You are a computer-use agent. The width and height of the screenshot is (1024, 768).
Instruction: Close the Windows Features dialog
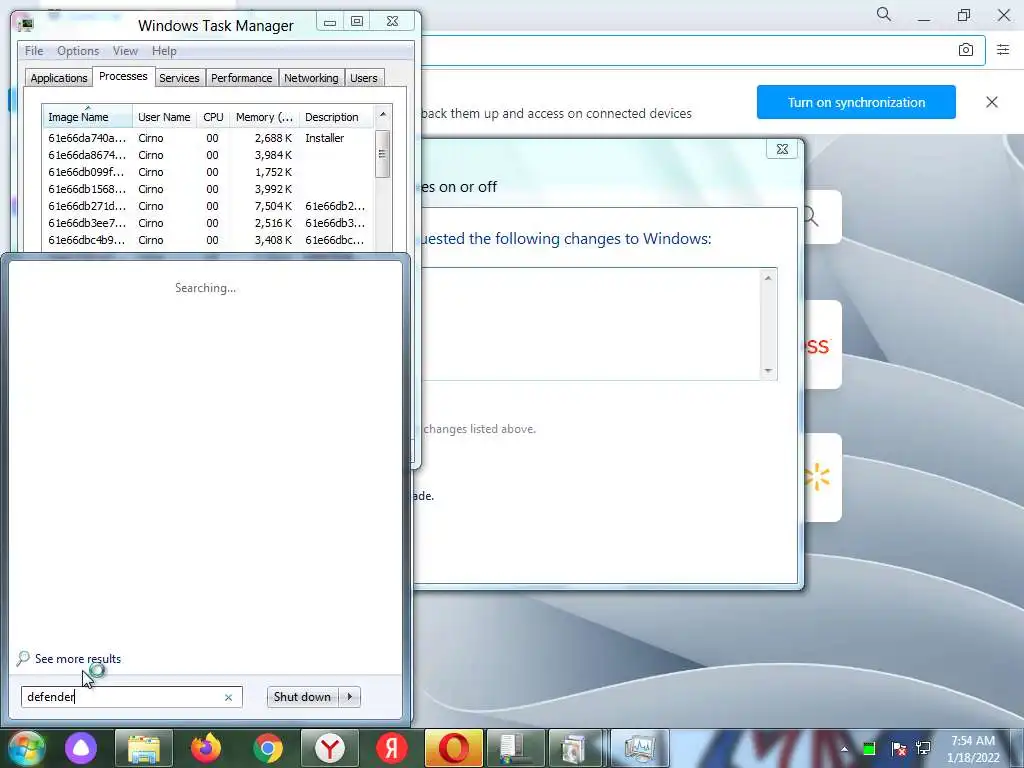782,149
